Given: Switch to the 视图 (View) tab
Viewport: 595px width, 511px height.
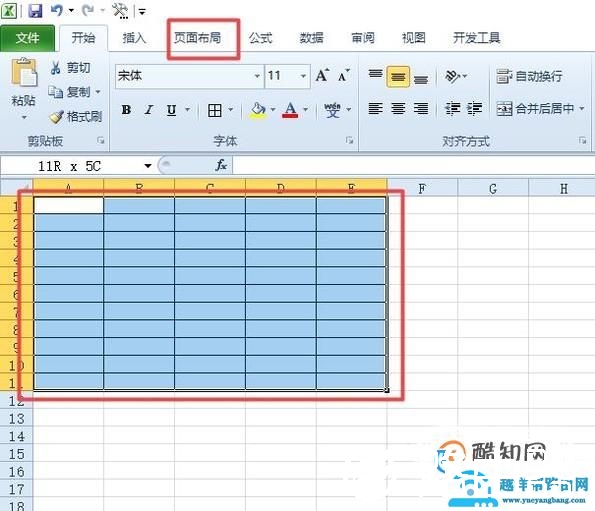Looking at the screenshot, I should (414, 38).
